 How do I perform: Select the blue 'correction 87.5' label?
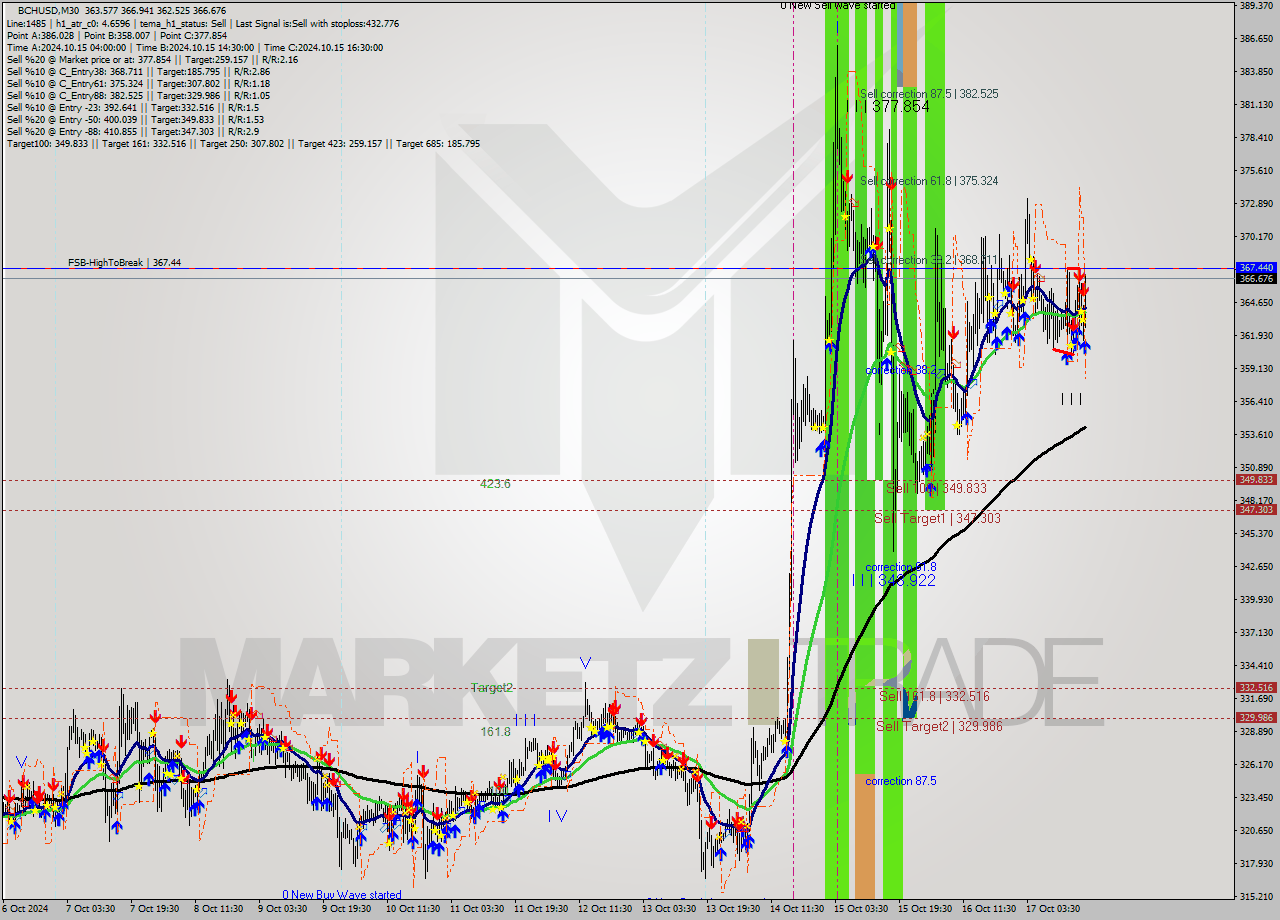click(900, 781)
